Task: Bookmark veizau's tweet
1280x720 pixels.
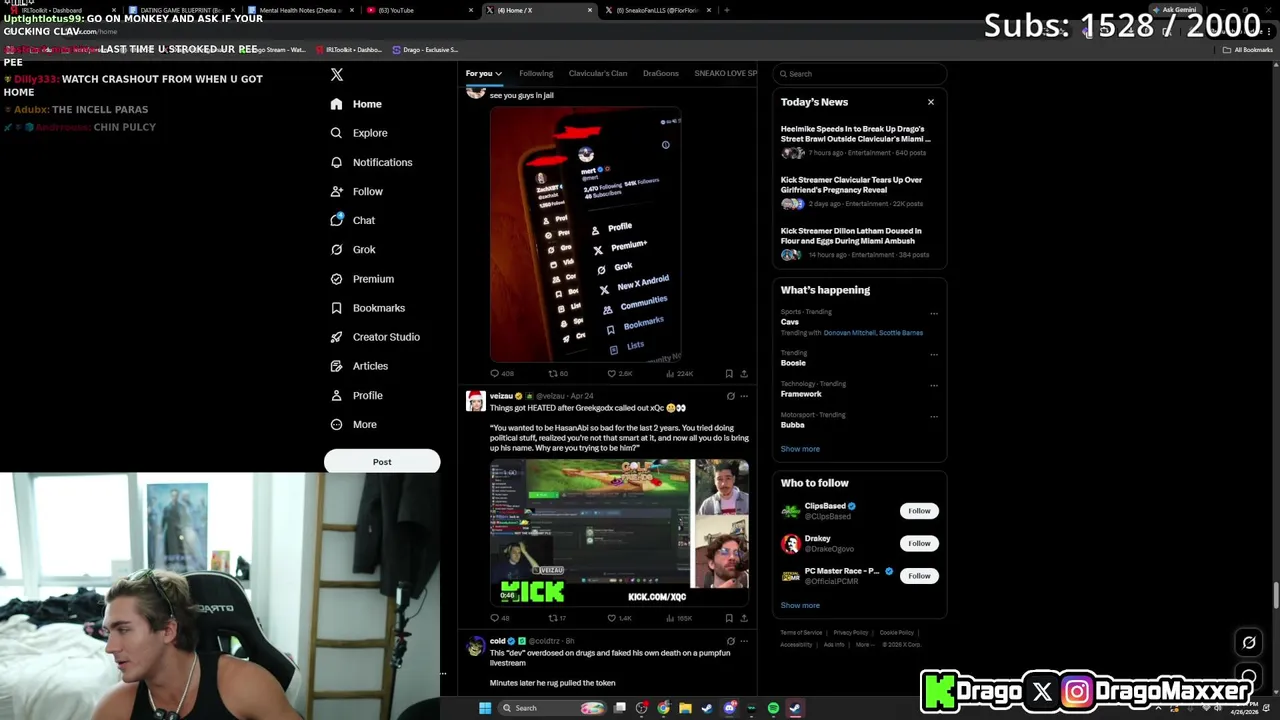Action: [x=728, y=618]
